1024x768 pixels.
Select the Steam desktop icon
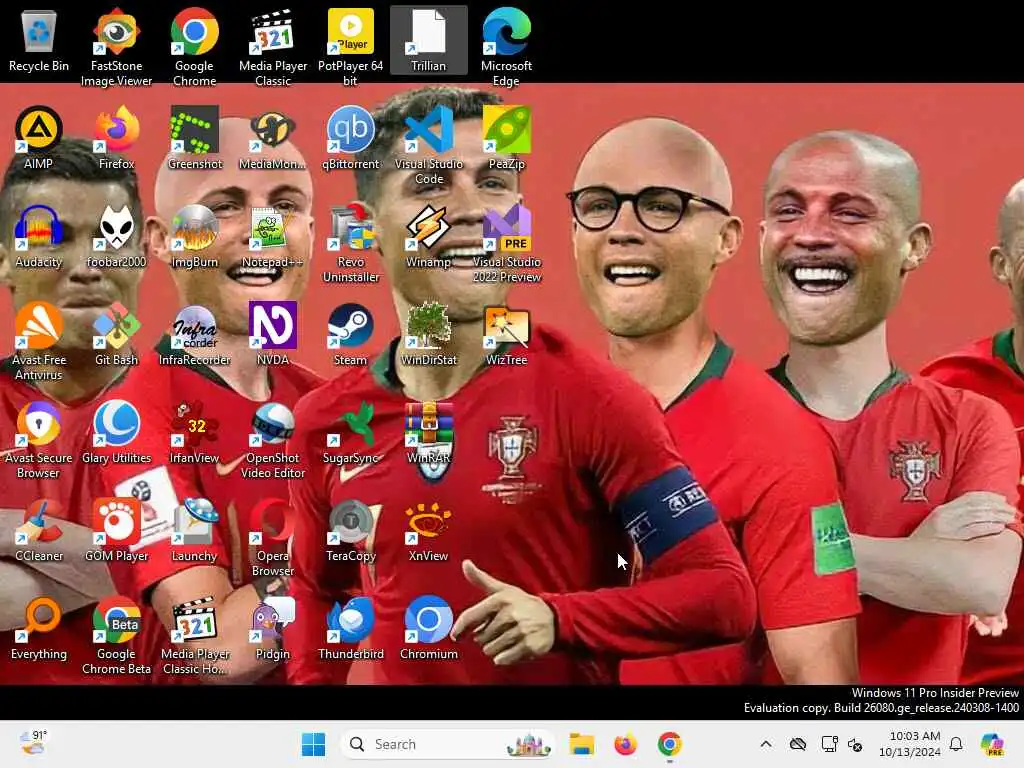351,334
